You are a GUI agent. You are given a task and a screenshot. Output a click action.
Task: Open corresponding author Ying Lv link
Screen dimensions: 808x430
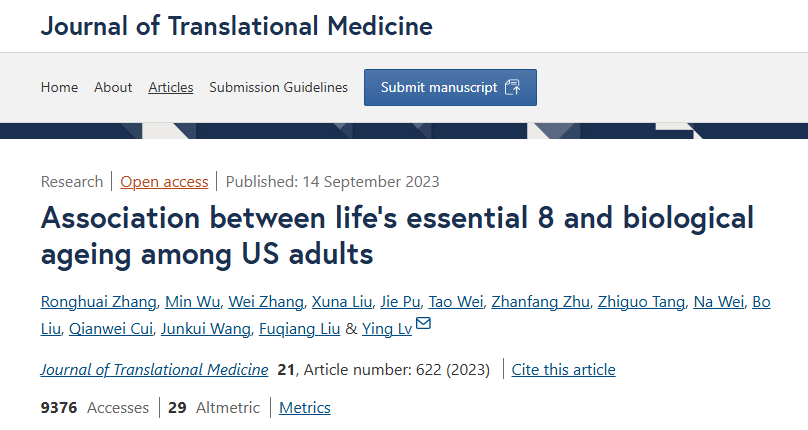386,328
